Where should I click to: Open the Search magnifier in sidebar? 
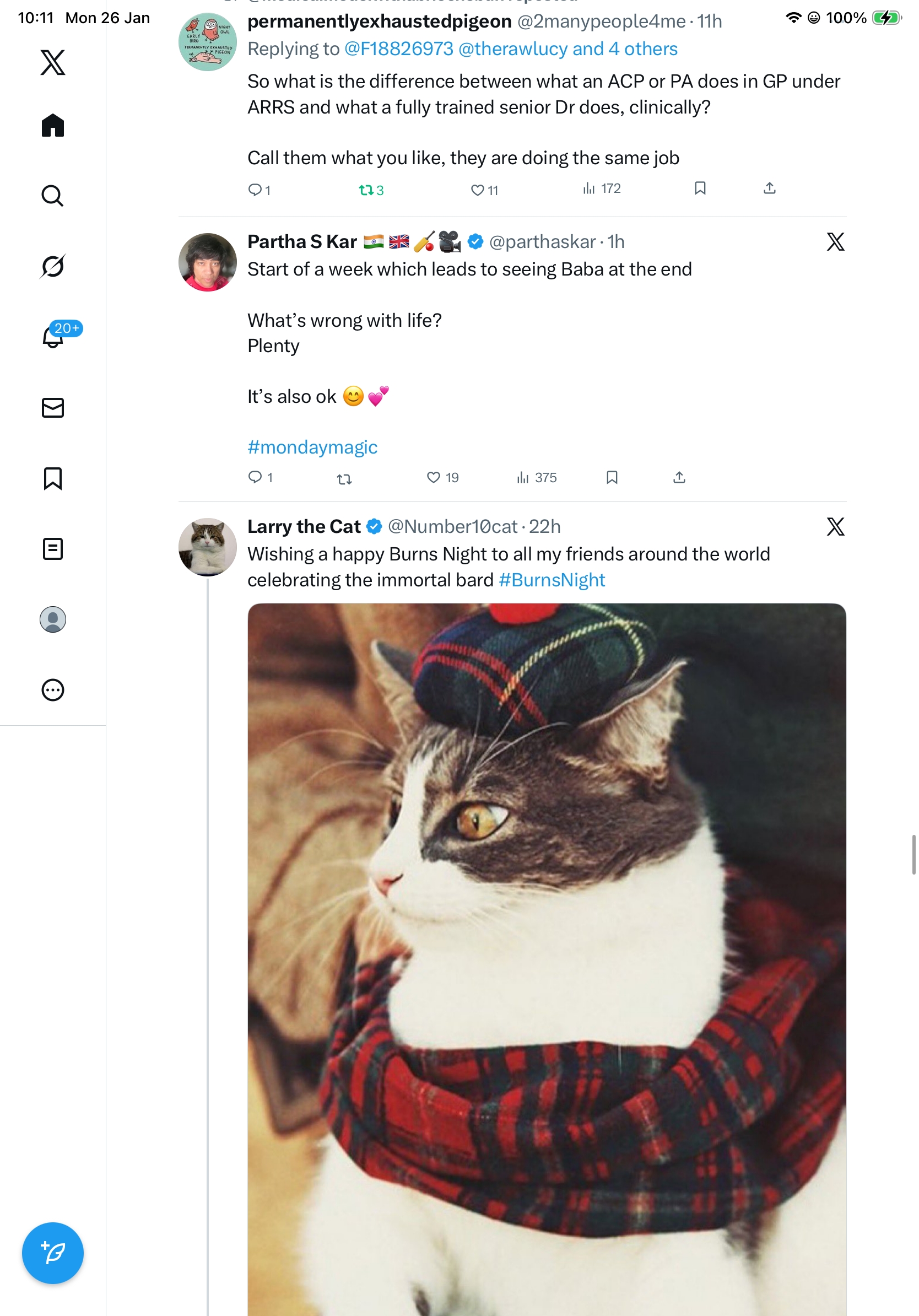click(x=53, y=196)
